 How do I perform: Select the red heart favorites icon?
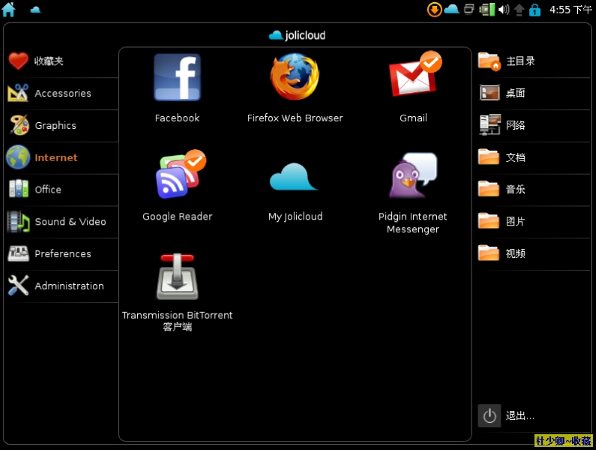click(18, 61)
